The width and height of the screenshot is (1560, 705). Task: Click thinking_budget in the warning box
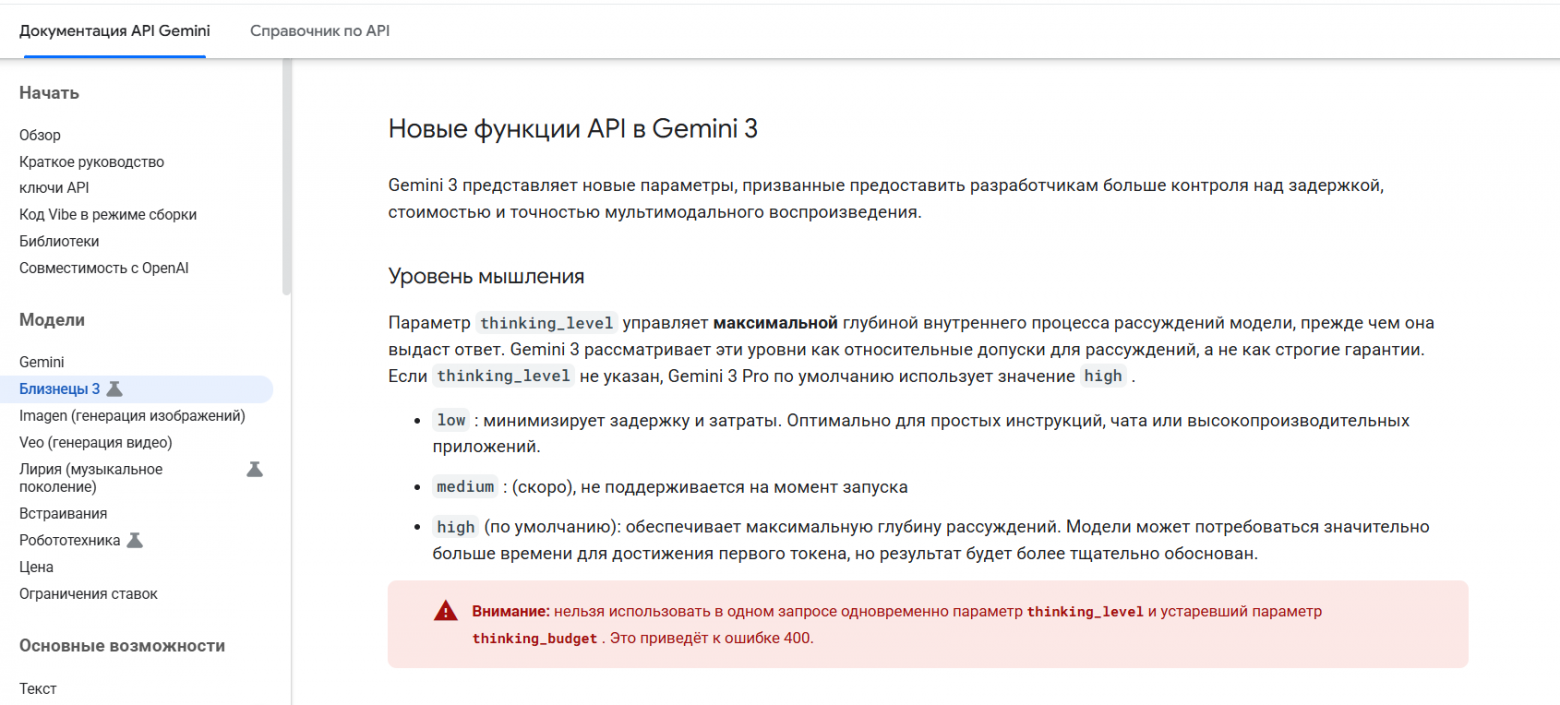pos(535,638)
